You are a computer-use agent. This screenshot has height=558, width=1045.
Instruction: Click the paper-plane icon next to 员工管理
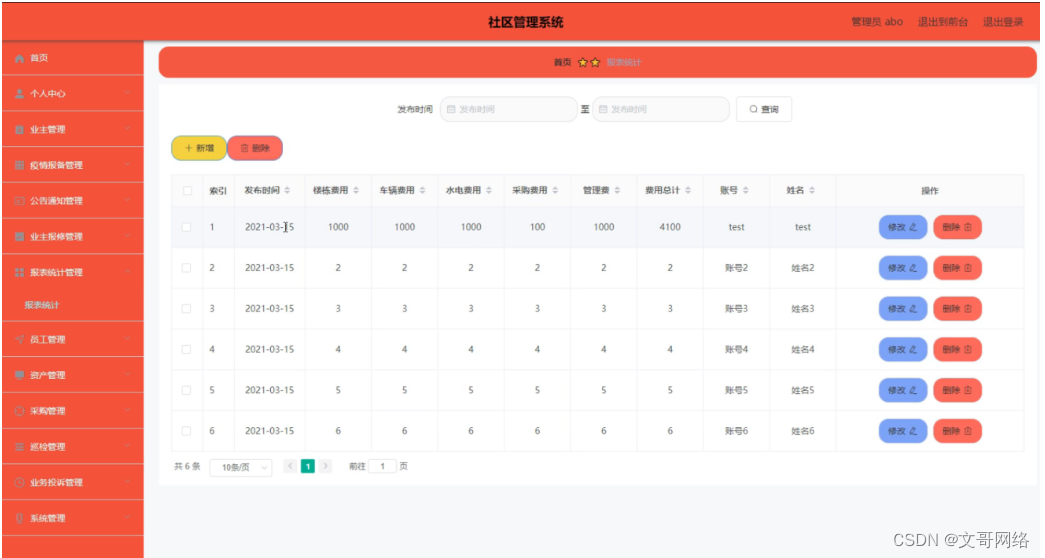coord(19,339)
